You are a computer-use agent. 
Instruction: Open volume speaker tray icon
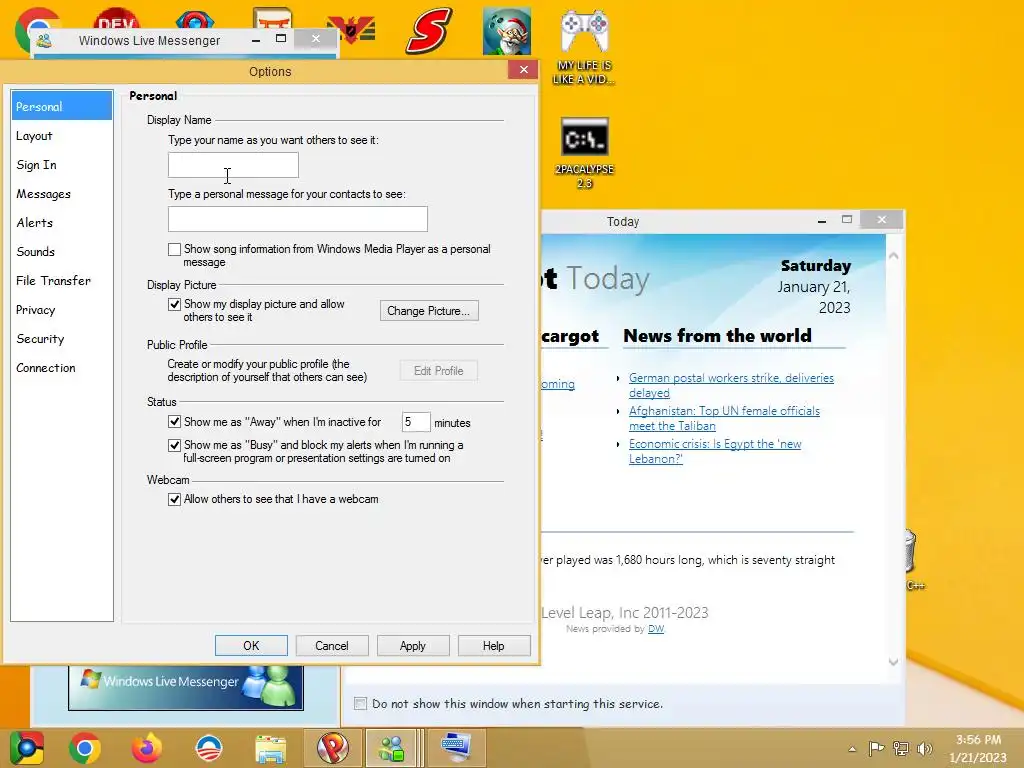pos(925,748)
